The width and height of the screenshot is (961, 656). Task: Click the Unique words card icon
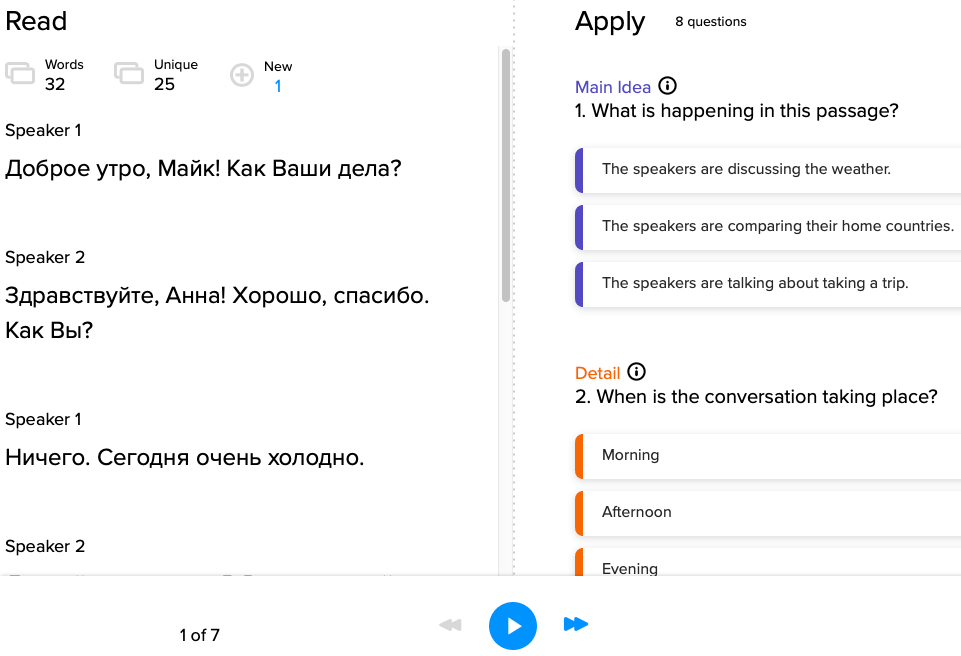click(129, 73)
